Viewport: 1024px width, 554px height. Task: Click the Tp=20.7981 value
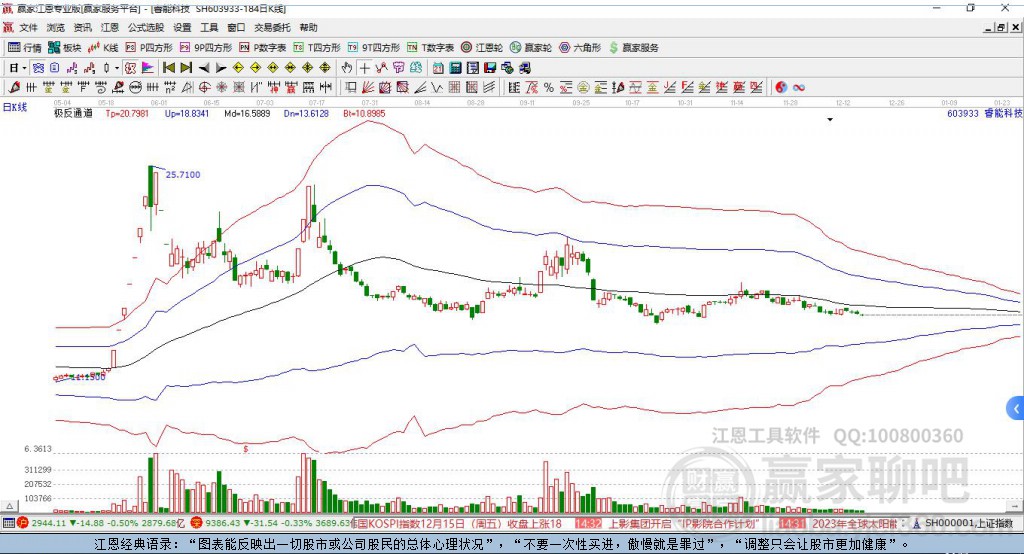click(x=127, y=113)
